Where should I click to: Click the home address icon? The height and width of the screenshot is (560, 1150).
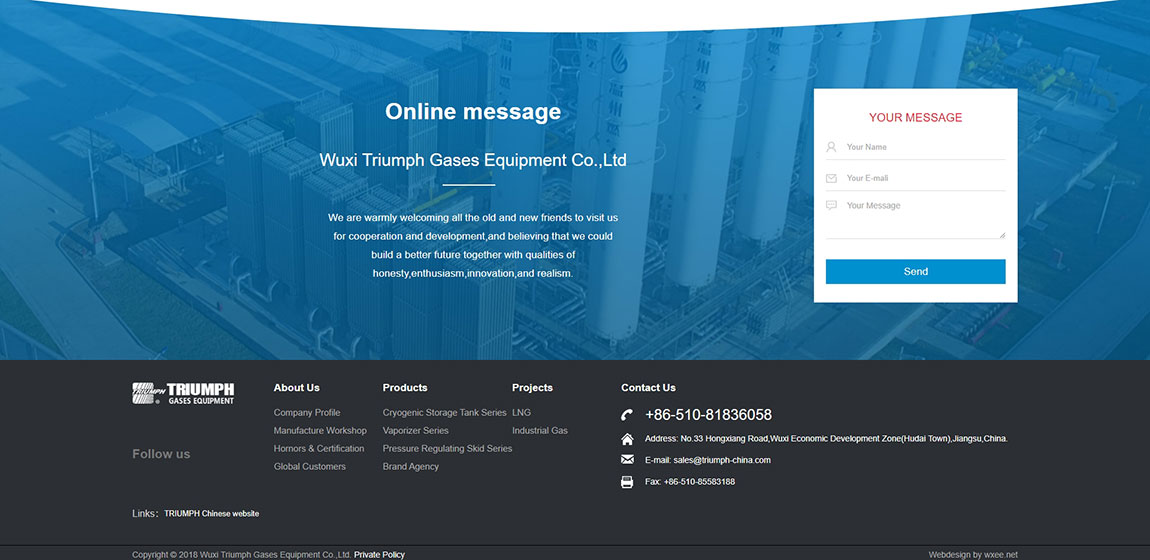point(627,439)
